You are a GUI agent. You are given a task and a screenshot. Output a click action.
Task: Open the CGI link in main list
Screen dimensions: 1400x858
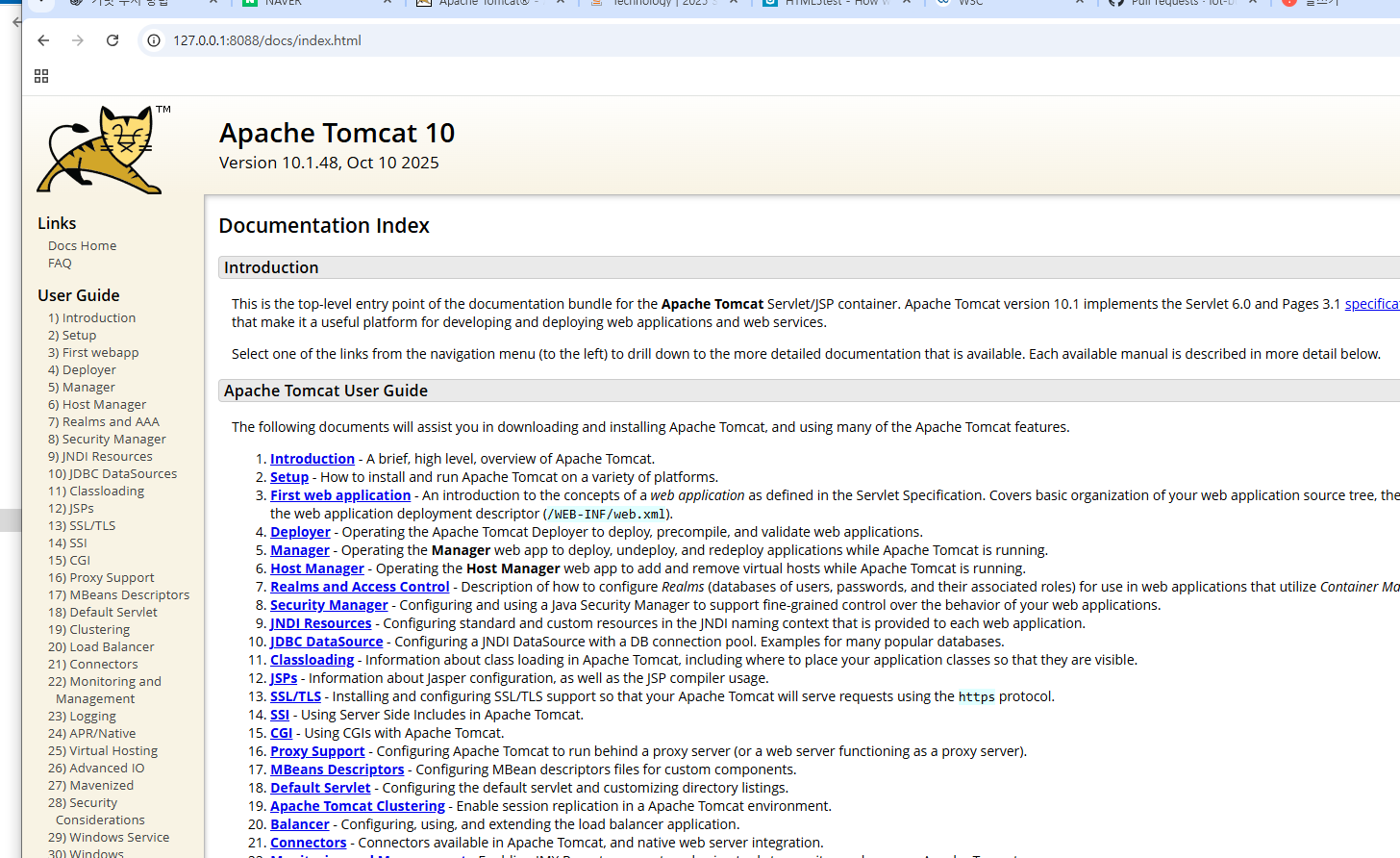pos(282,733)
